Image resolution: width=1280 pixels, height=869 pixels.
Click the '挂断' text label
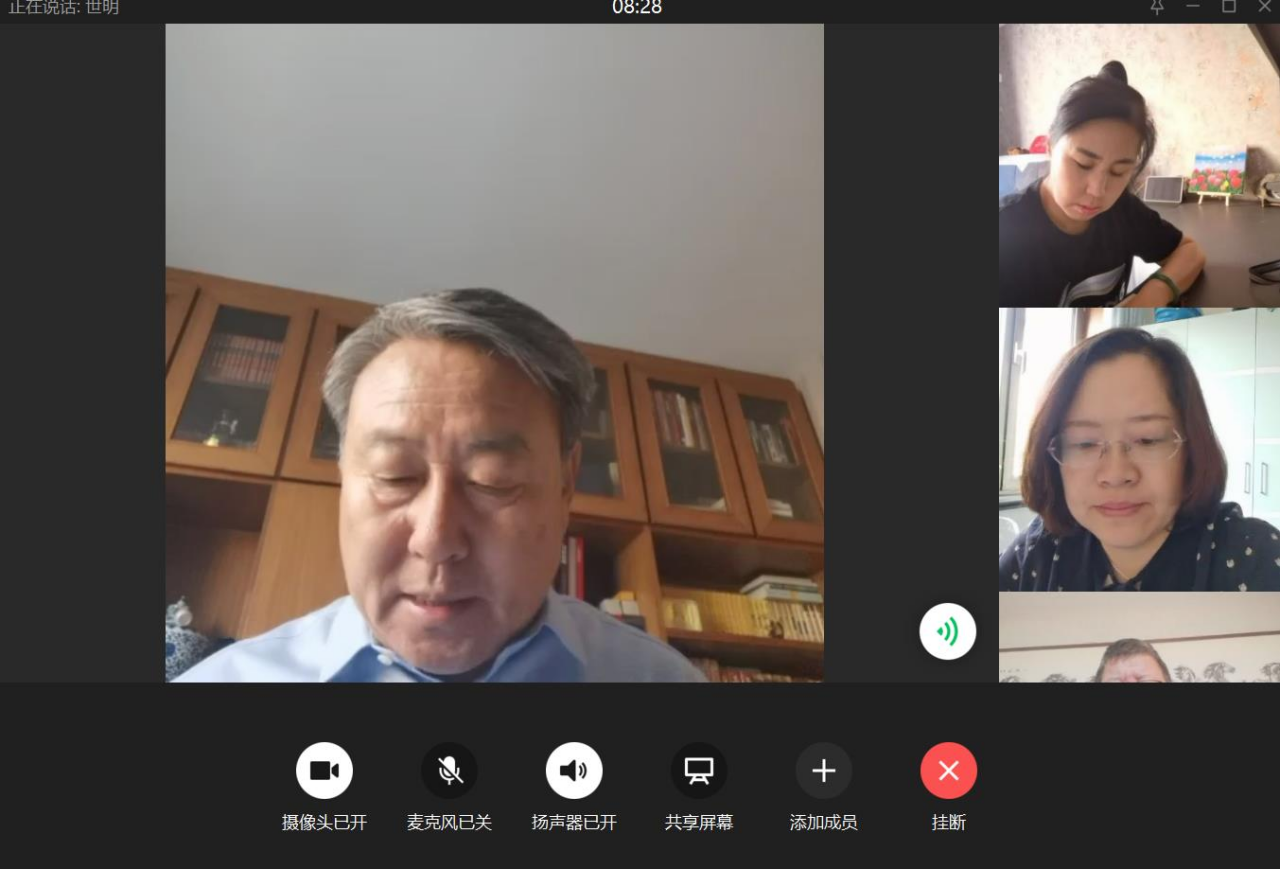(948, 823)
